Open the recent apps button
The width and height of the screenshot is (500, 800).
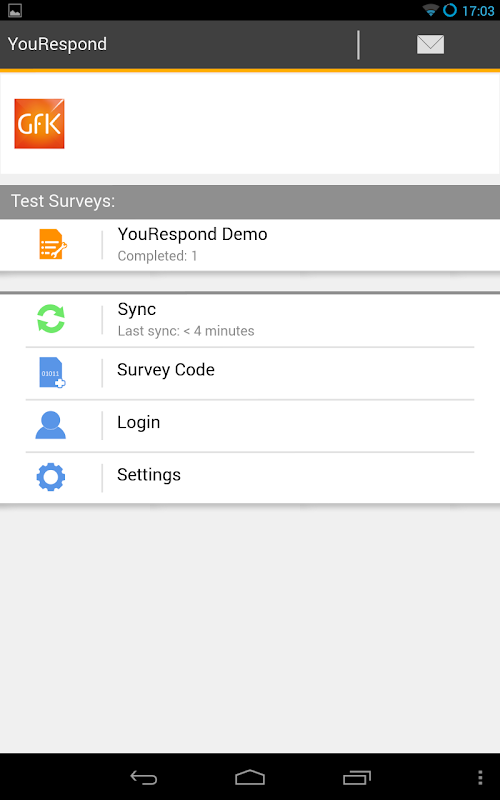(357, 778)
